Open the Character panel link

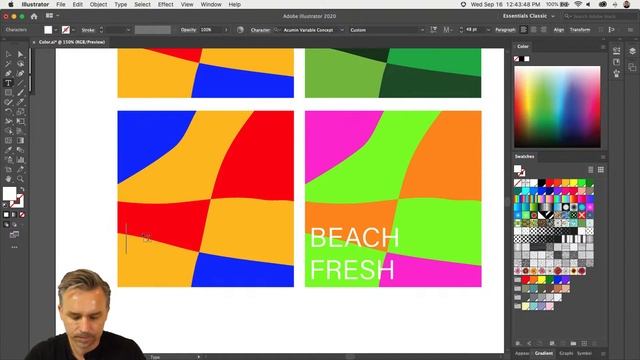[260, 30]
